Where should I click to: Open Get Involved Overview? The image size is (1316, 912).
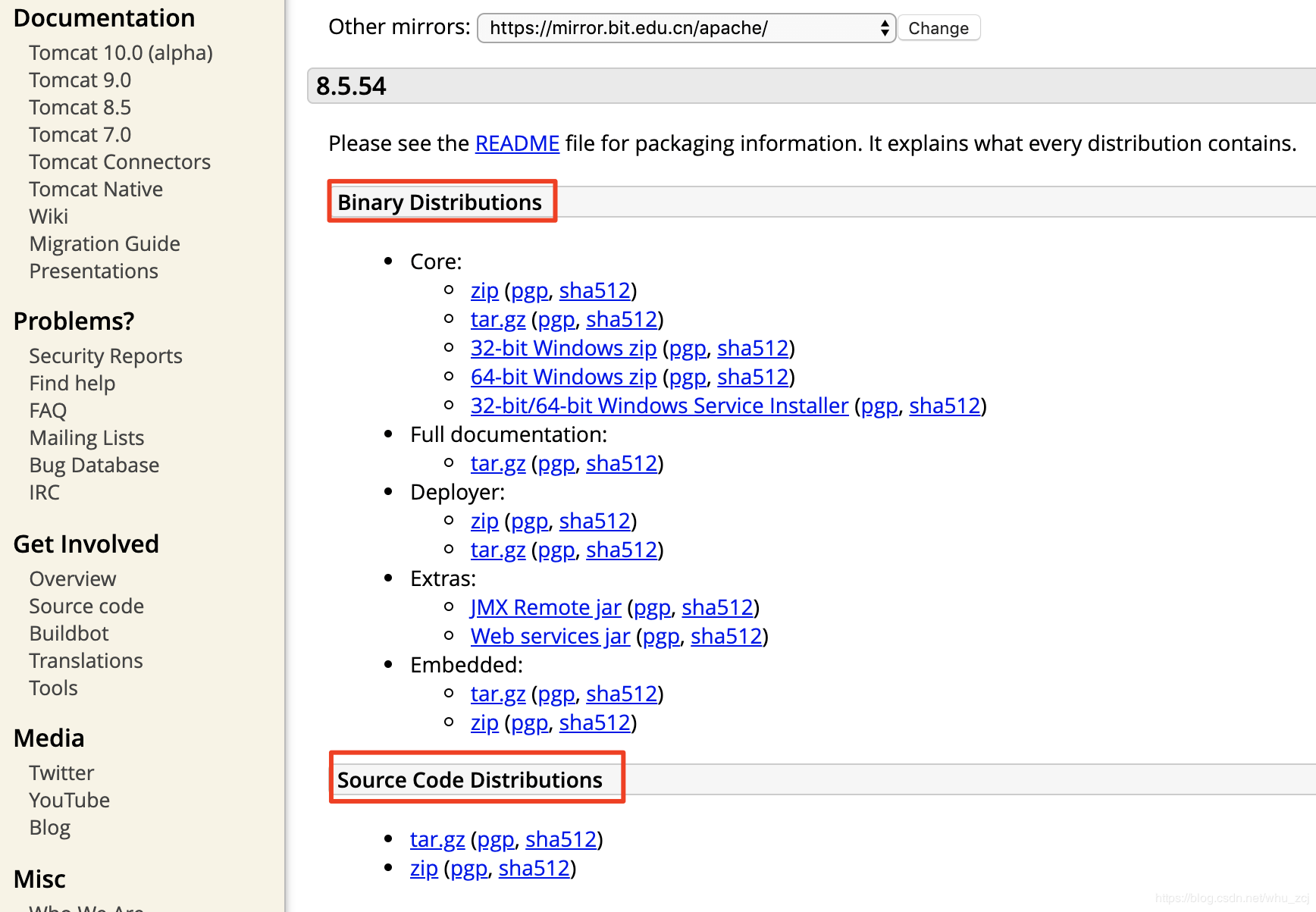[x=73, y=579]
